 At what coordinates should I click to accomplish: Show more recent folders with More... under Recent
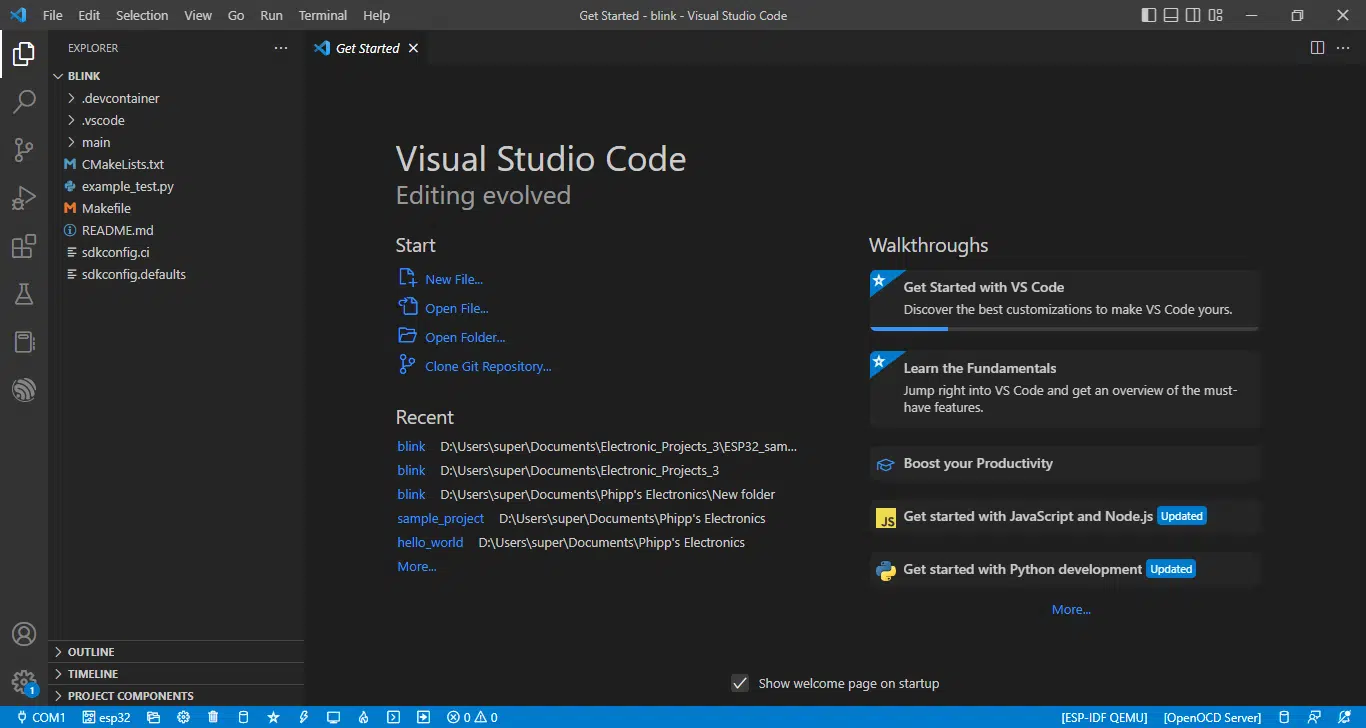tap(417, 566)
